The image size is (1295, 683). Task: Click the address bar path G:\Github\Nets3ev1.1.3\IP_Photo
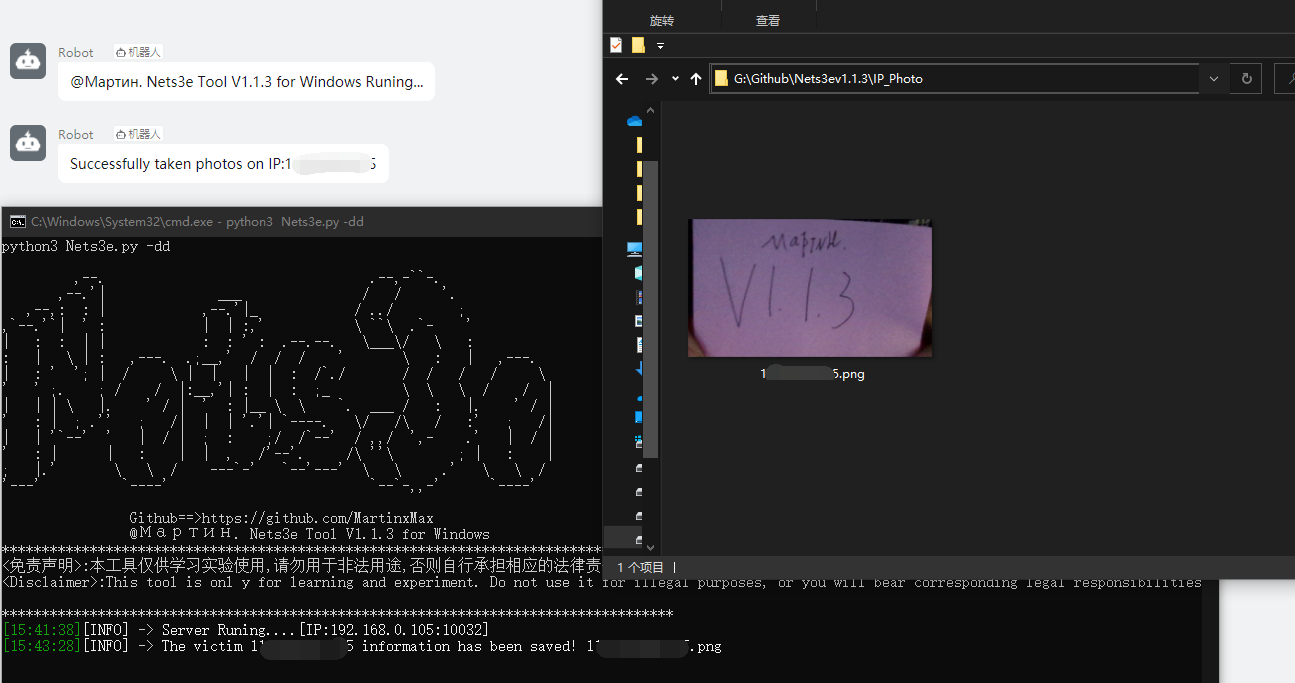pos(828,78)
